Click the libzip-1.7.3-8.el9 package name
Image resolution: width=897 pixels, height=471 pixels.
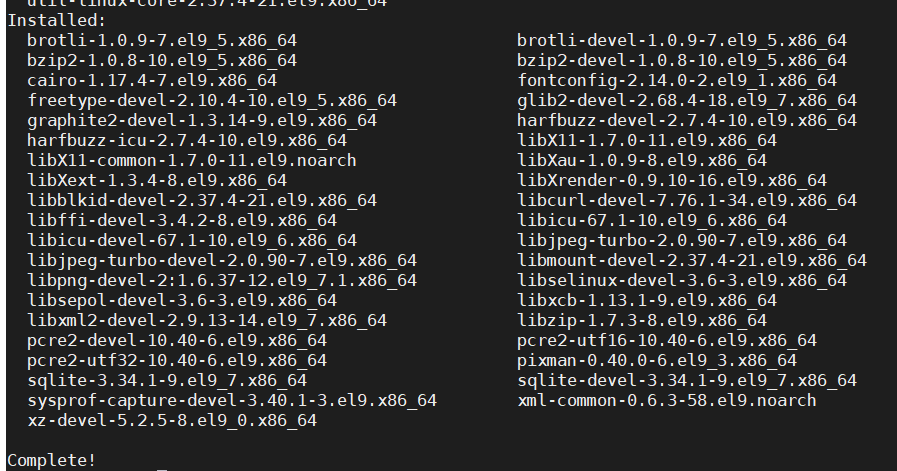tap(641, 320)
